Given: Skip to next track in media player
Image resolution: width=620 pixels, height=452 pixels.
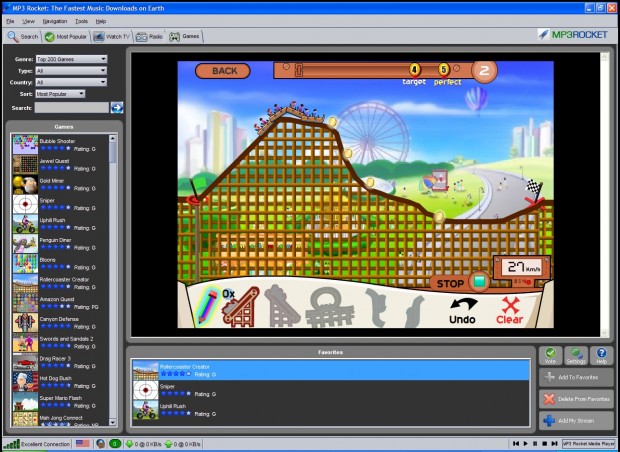Looking at the screenshot, I should 554,444.
